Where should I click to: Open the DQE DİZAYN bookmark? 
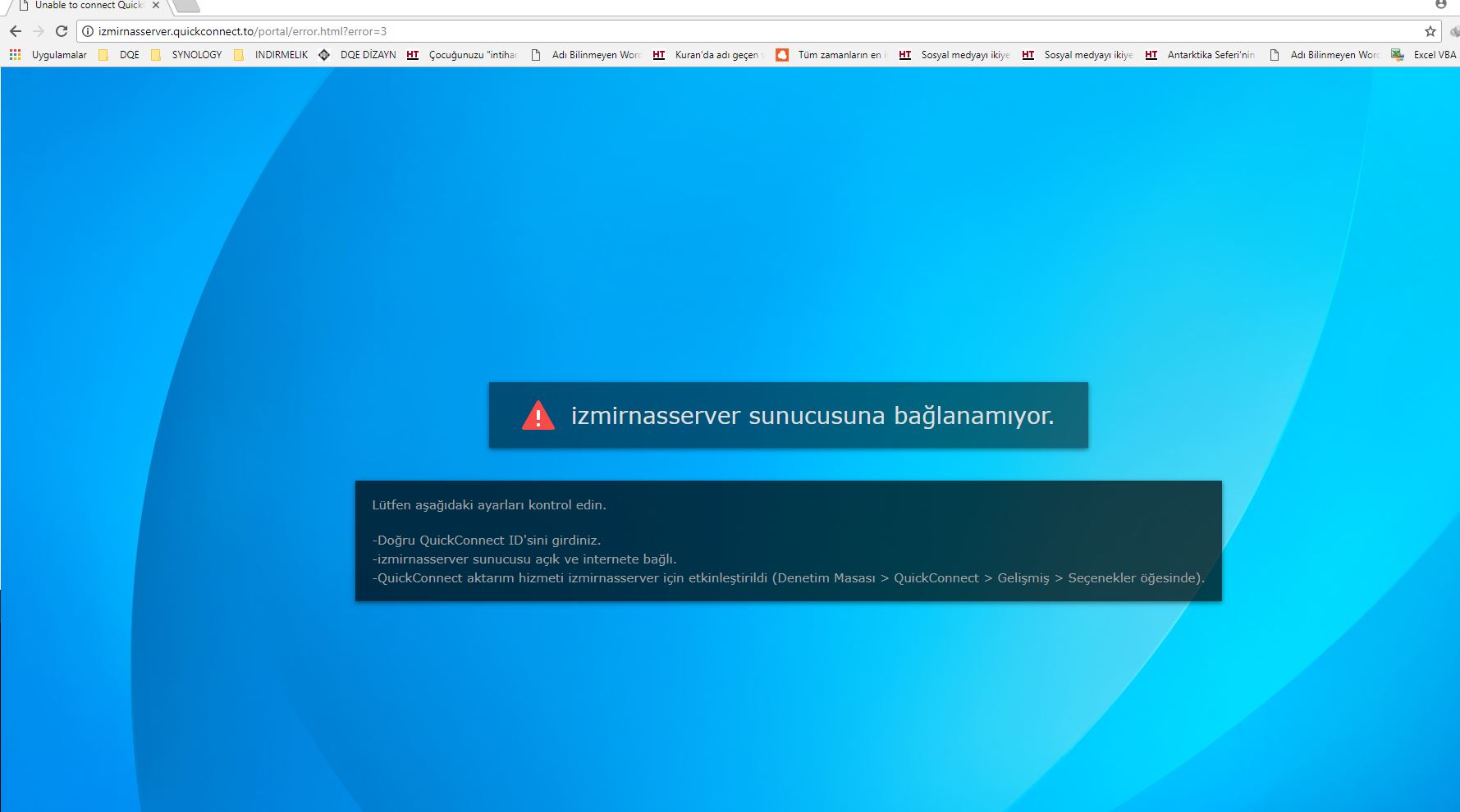click(358, 55)
